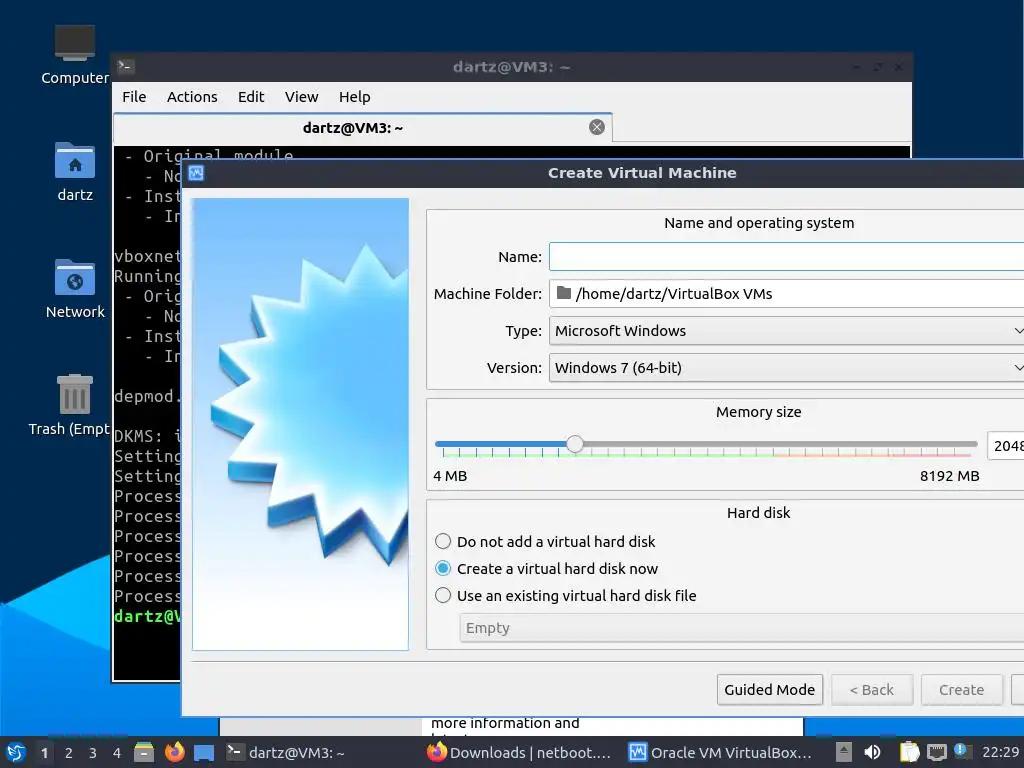Open the Computer desktop icon
The width and height of the screenshot is (1024, 768).
pos(74,55)
